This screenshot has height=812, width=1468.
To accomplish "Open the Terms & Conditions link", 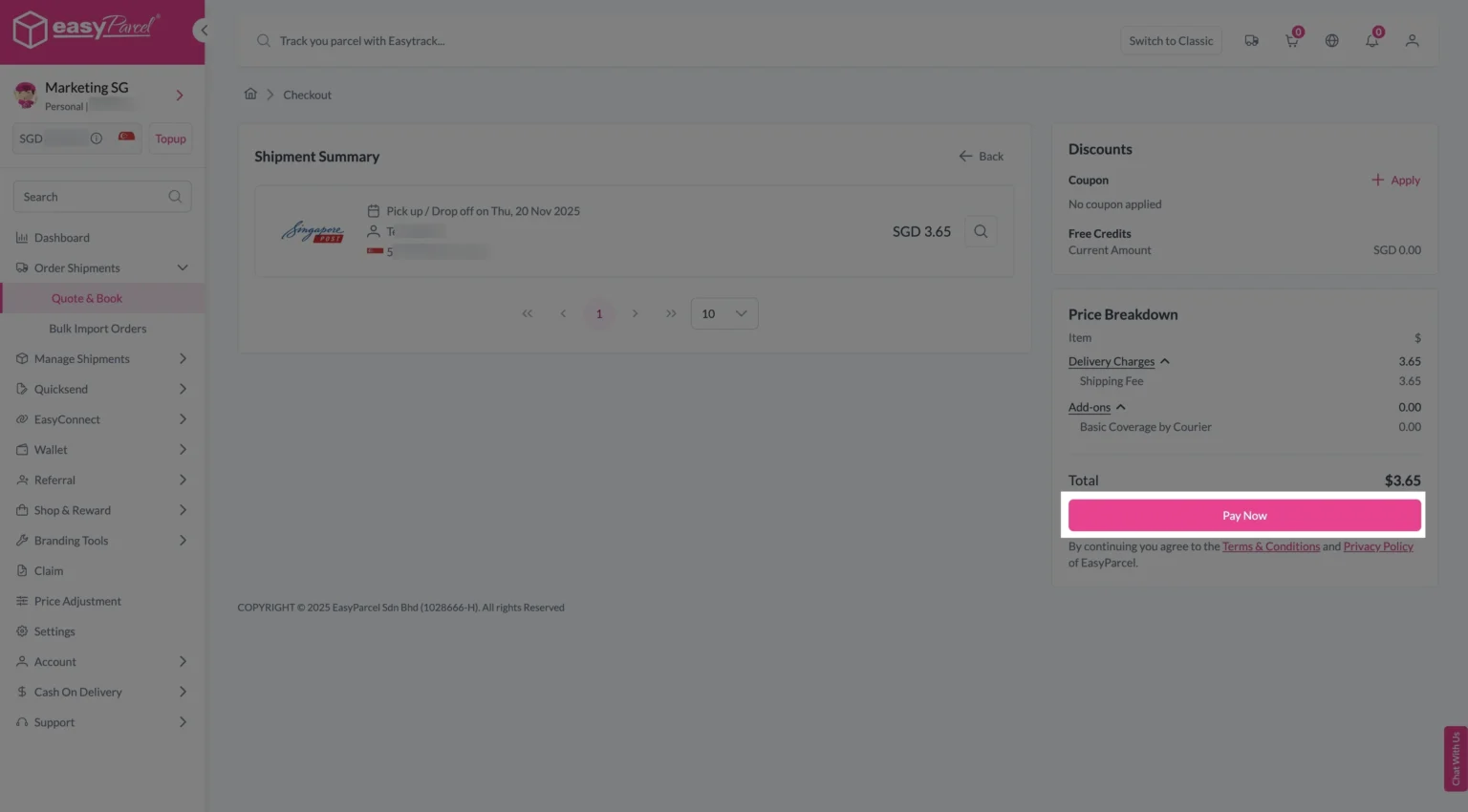I will pos(1270,546).
